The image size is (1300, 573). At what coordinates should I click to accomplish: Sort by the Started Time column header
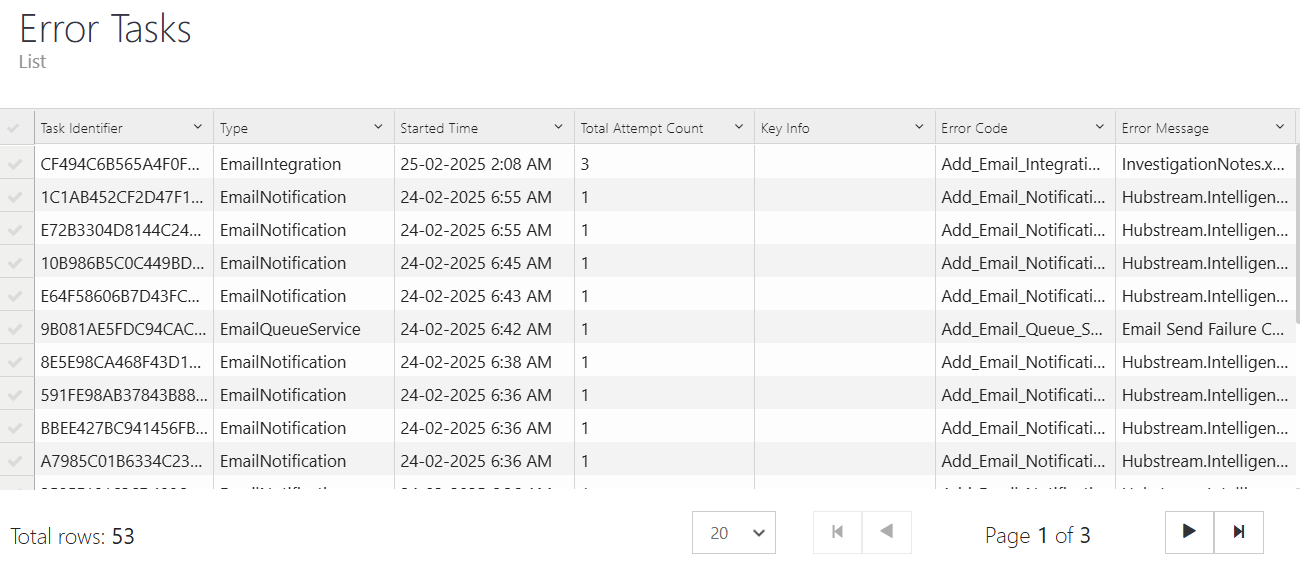pos(439,128)
